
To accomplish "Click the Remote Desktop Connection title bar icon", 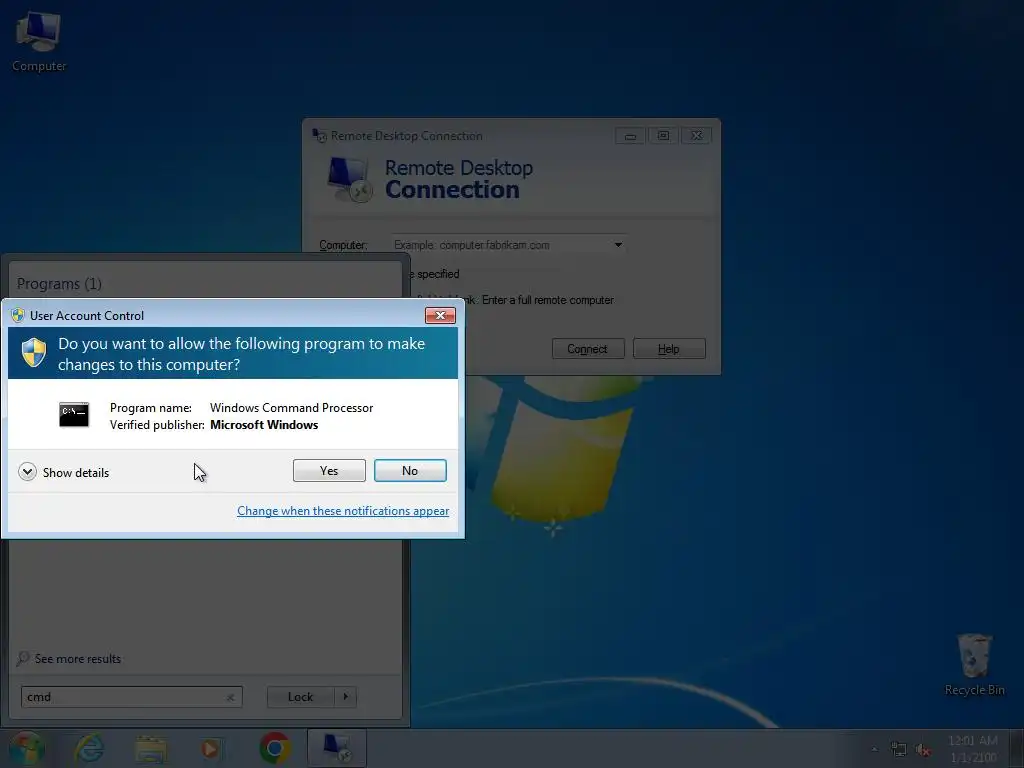I will (319, 136).
